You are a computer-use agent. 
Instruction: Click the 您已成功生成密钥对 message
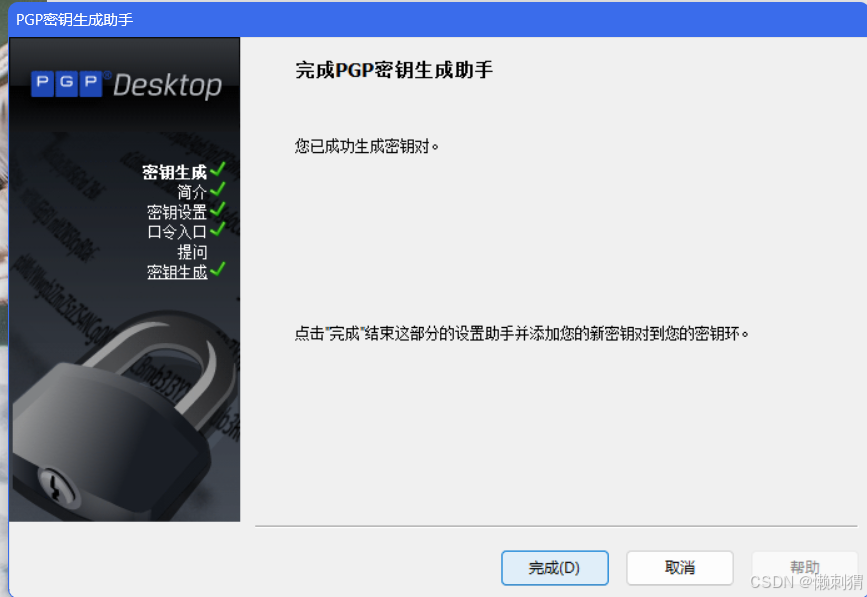367,146
